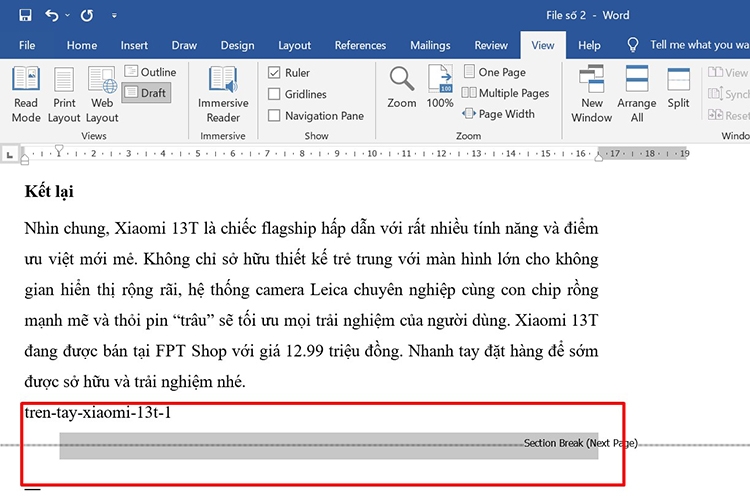Image resolution: width=750 pixels, height=500 pixels.
Task: Click the last line 'được sở hữu và trải nghiệm nhé.'
Action: coord(135,382)
